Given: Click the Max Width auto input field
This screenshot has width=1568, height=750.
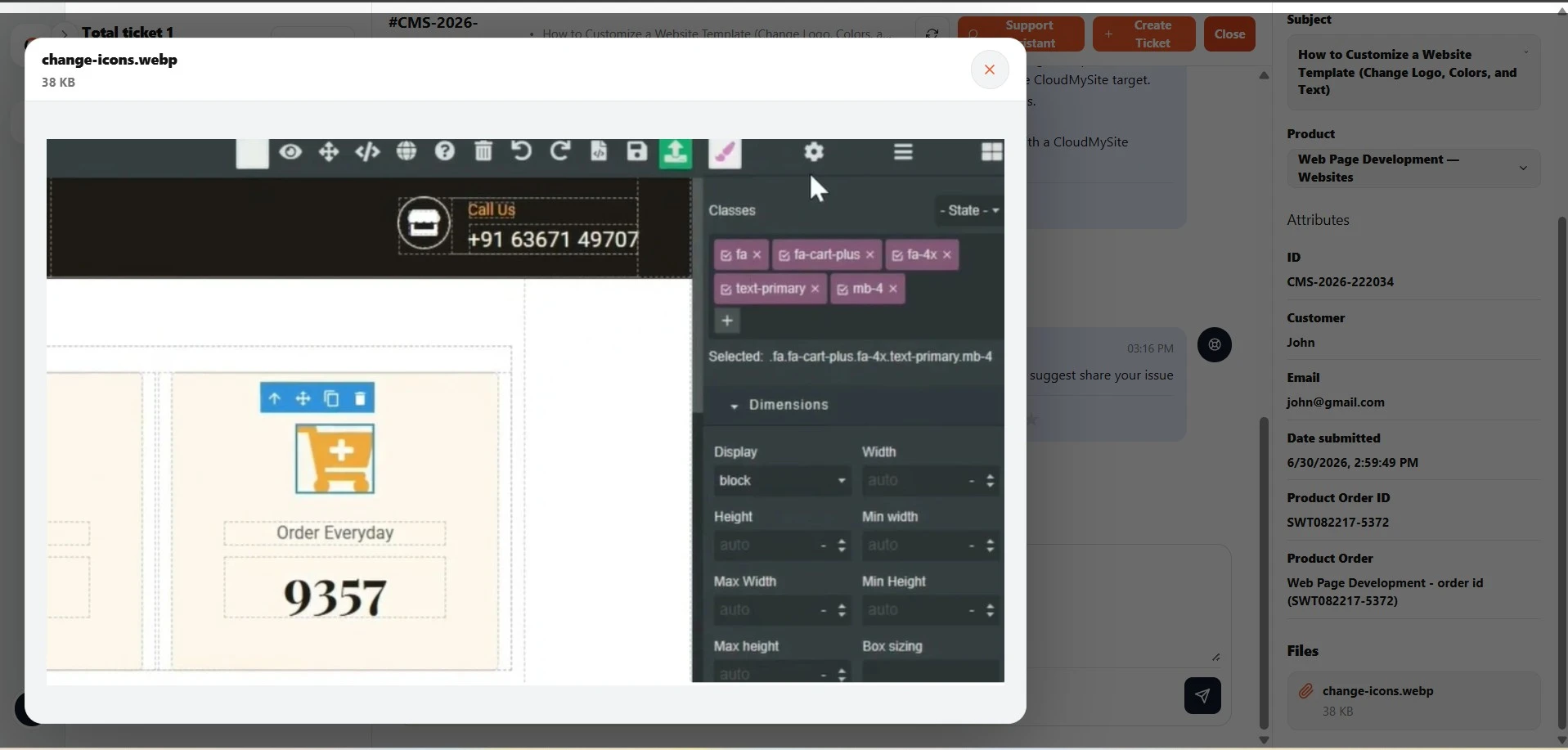Looking at the screenshot, I should coord(782,610).
